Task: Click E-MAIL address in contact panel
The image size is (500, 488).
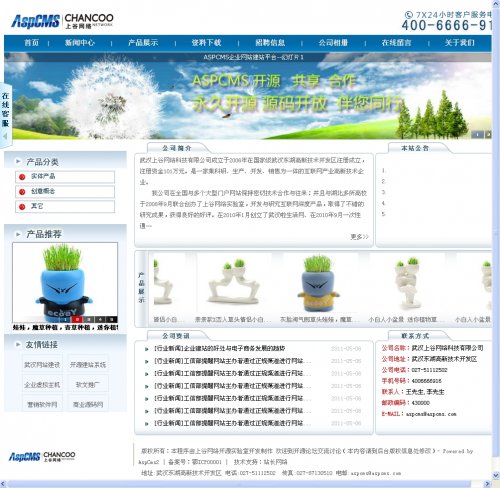Action: click(x=431, y=414)
